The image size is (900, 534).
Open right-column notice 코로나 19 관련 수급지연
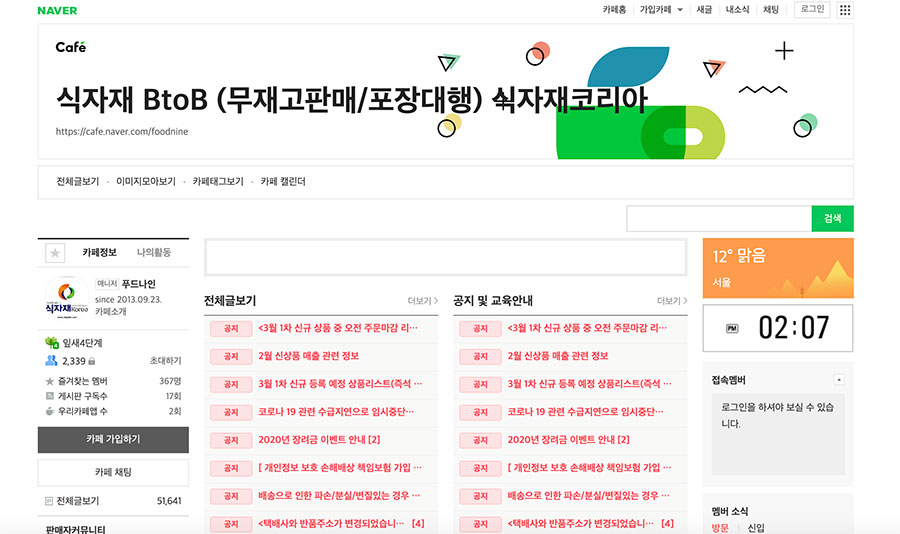coord(585,412)
